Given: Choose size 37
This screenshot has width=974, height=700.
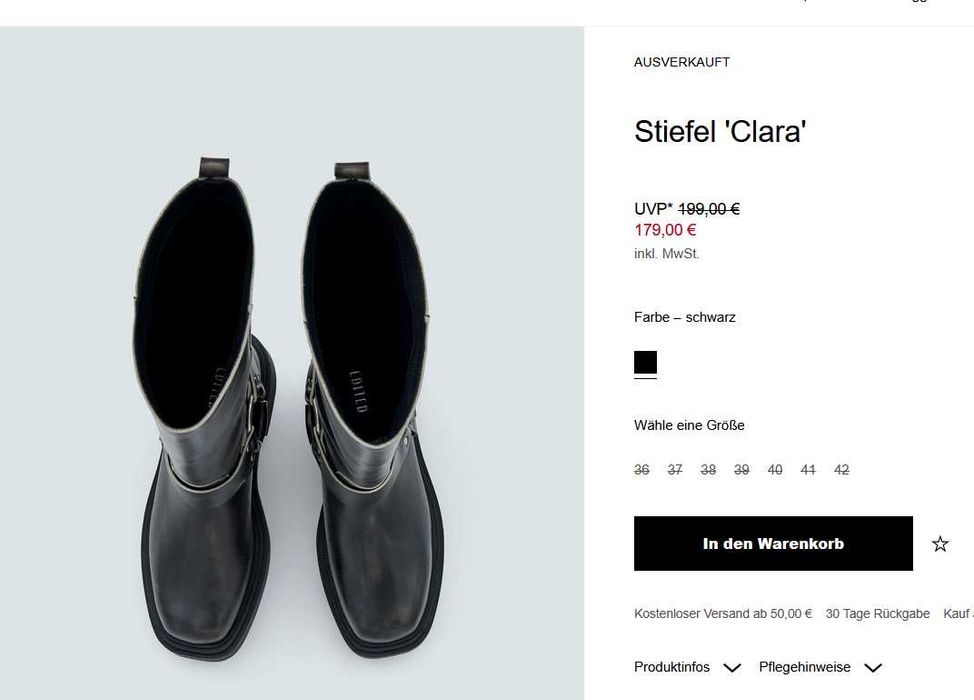Looking at the screenshot, I should click(675, 470).
